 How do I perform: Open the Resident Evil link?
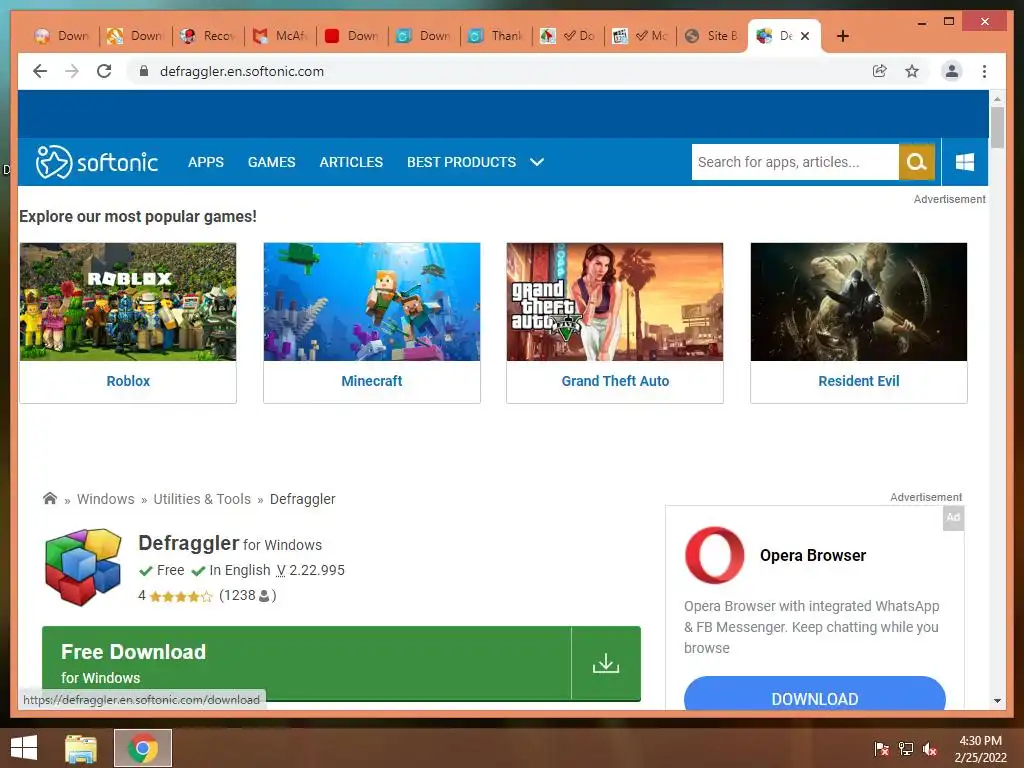point(859,381)
